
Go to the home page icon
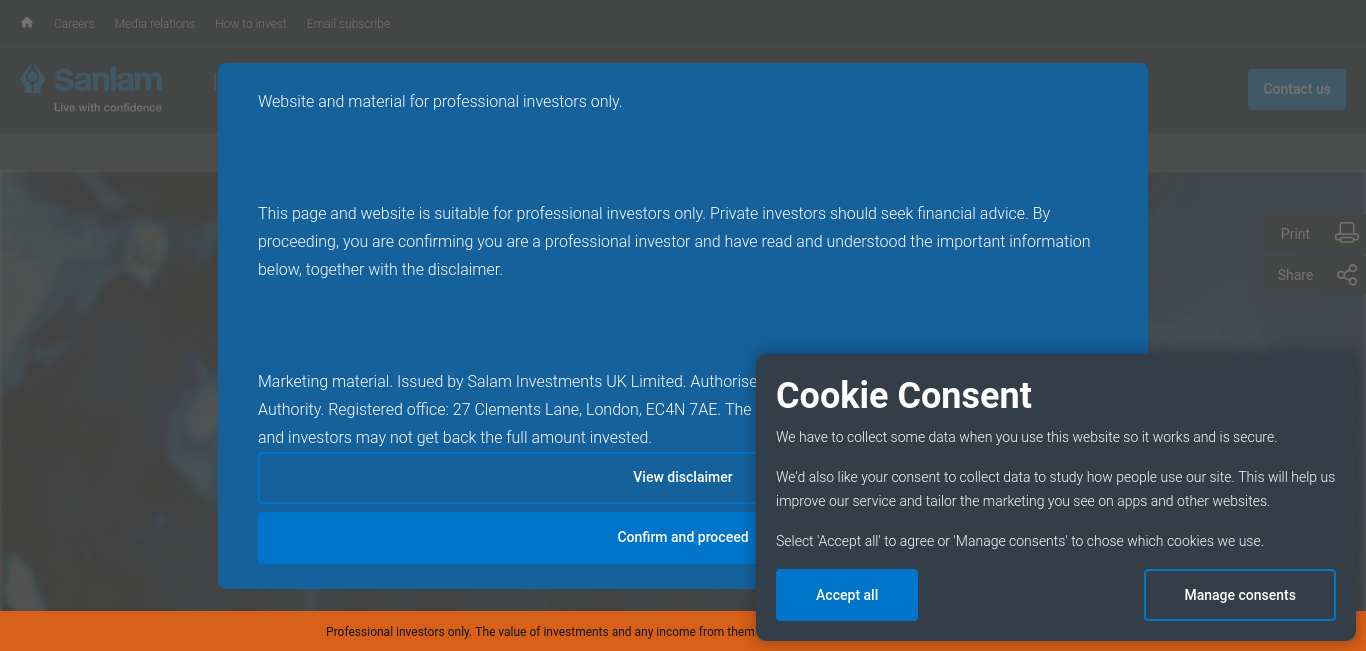tap(27, 23)
